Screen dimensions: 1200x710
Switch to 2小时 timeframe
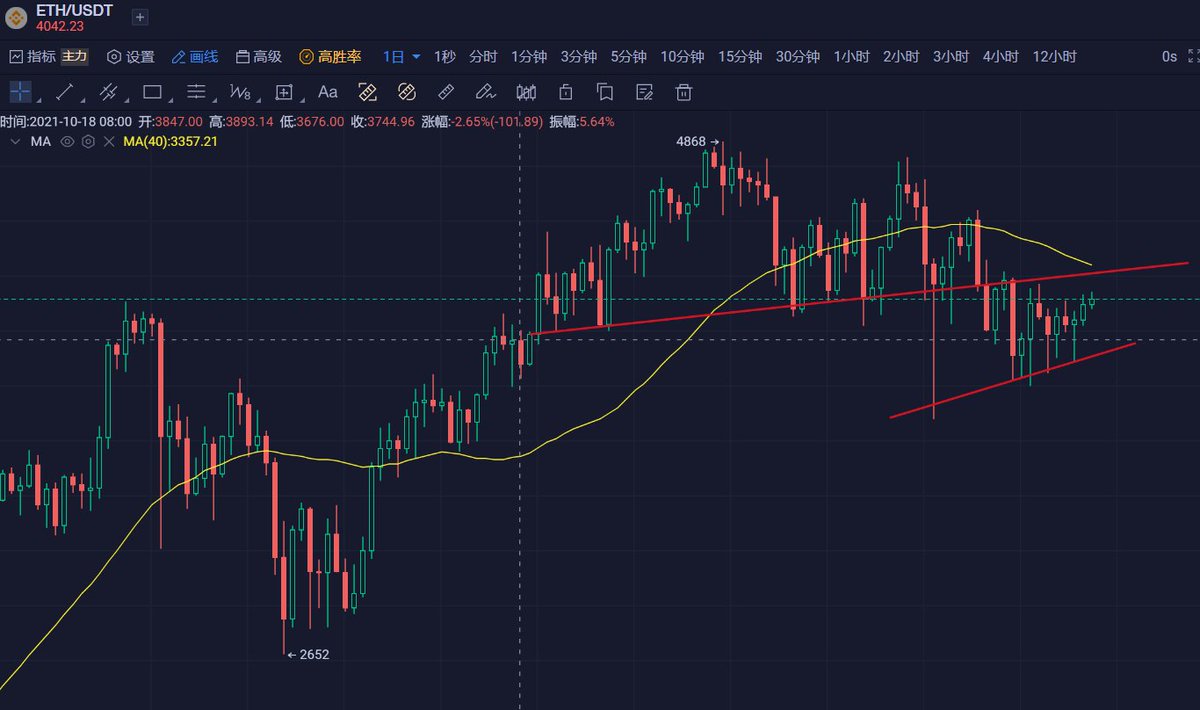[901, 57]
